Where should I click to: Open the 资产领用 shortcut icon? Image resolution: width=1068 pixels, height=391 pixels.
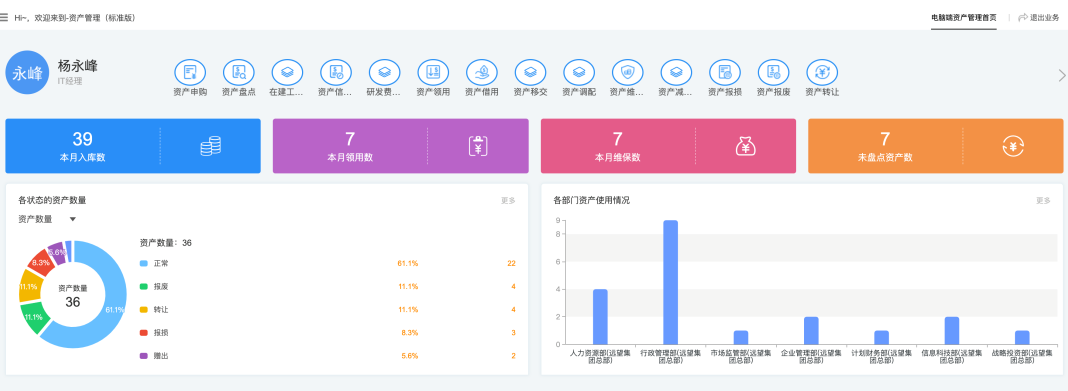(433, 72)
